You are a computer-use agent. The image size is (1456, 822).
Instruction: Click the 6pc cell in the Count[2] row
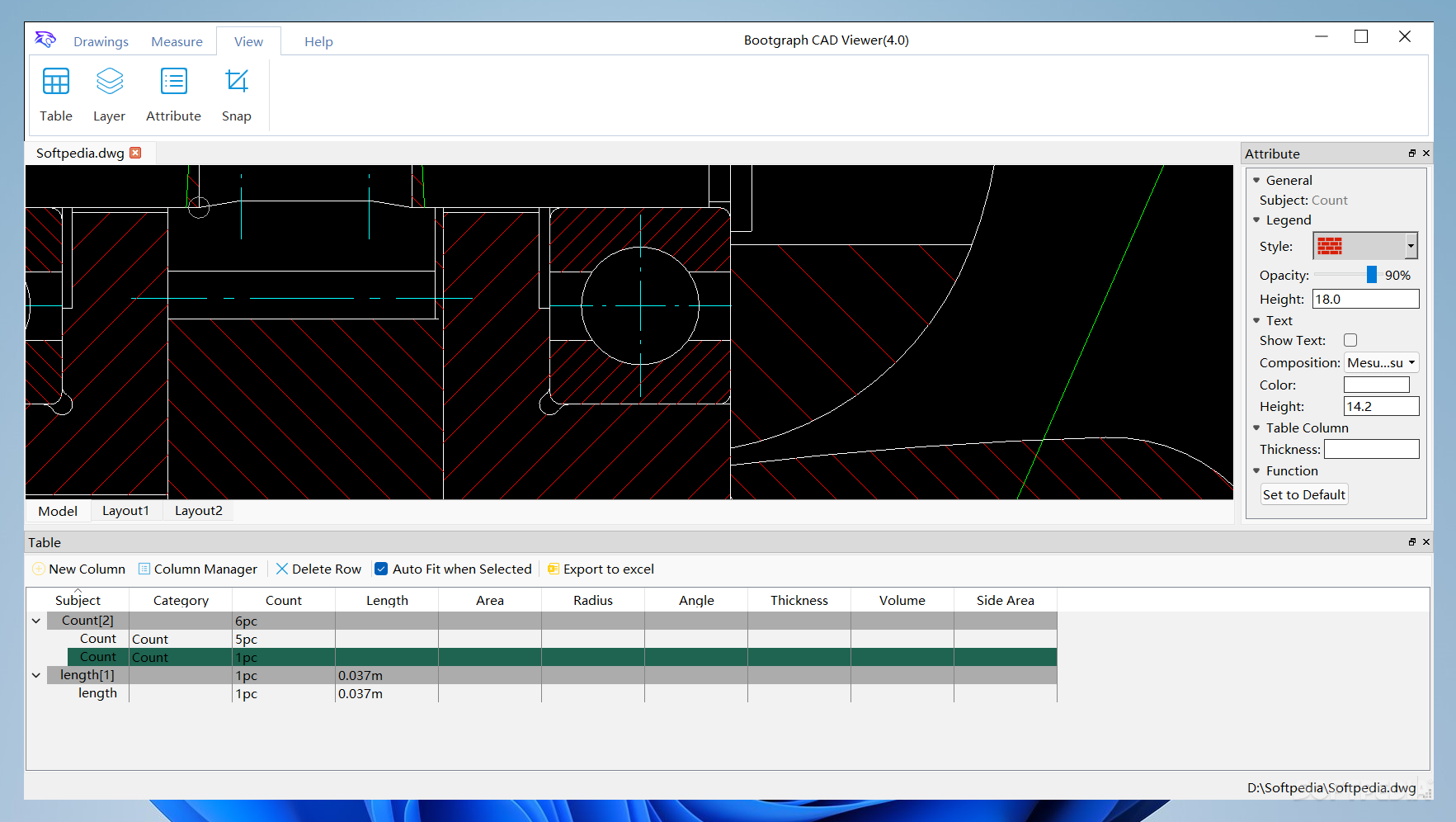click(x=284, y=621)
